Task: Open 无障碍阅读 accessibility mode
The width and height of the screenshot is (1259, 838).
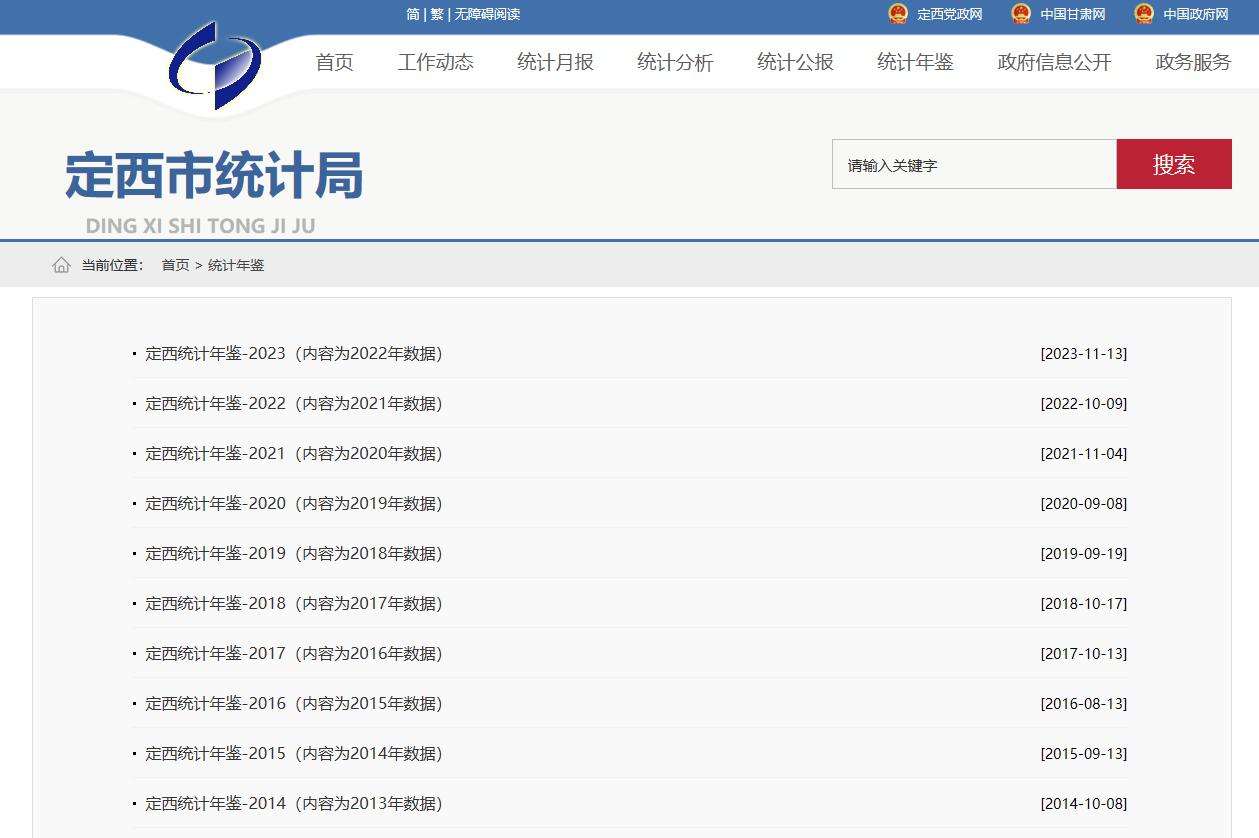Action: pyautogui.click(x=487, y=14)
